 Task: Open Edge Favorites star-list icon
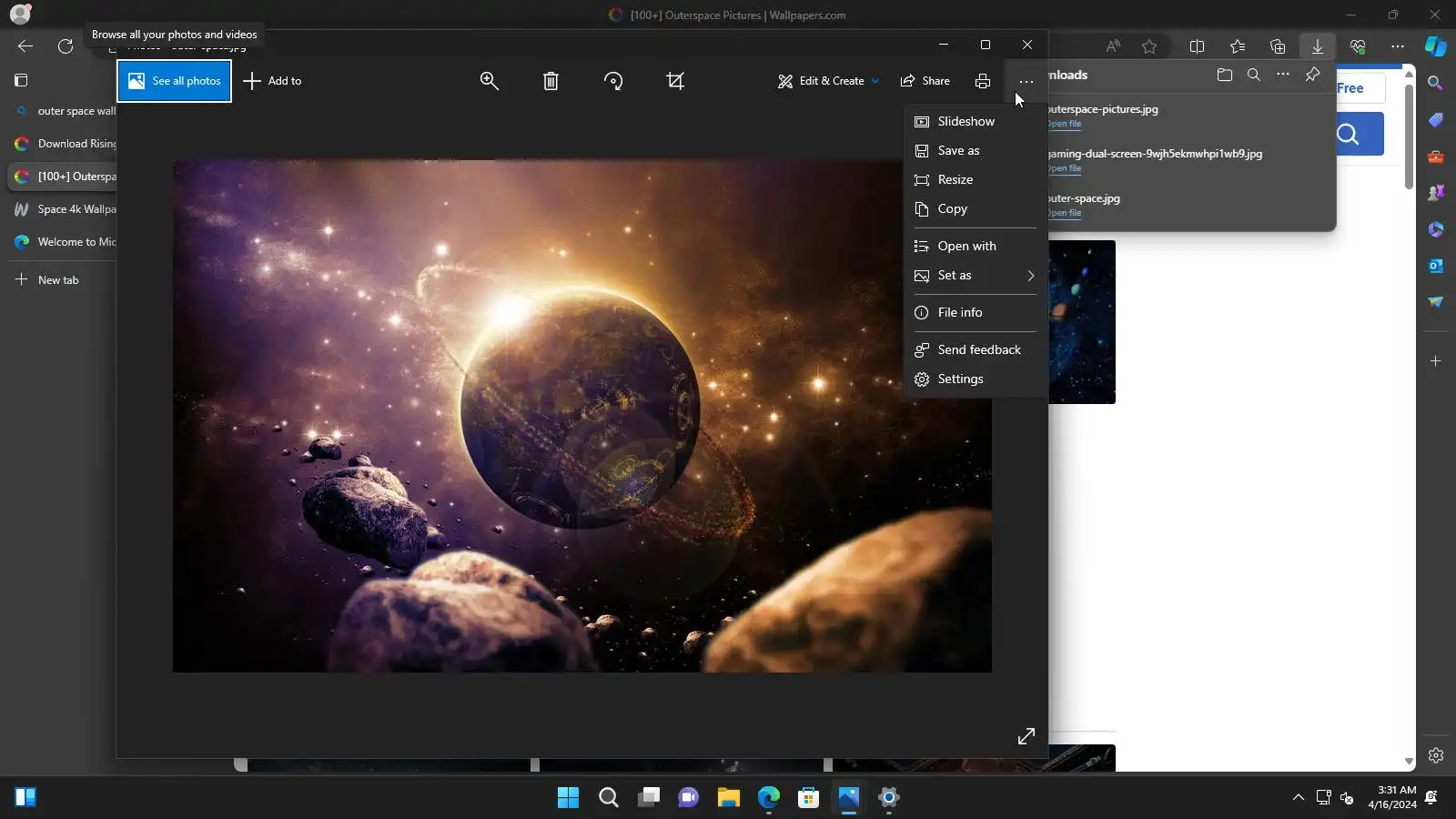point(1238,46)
